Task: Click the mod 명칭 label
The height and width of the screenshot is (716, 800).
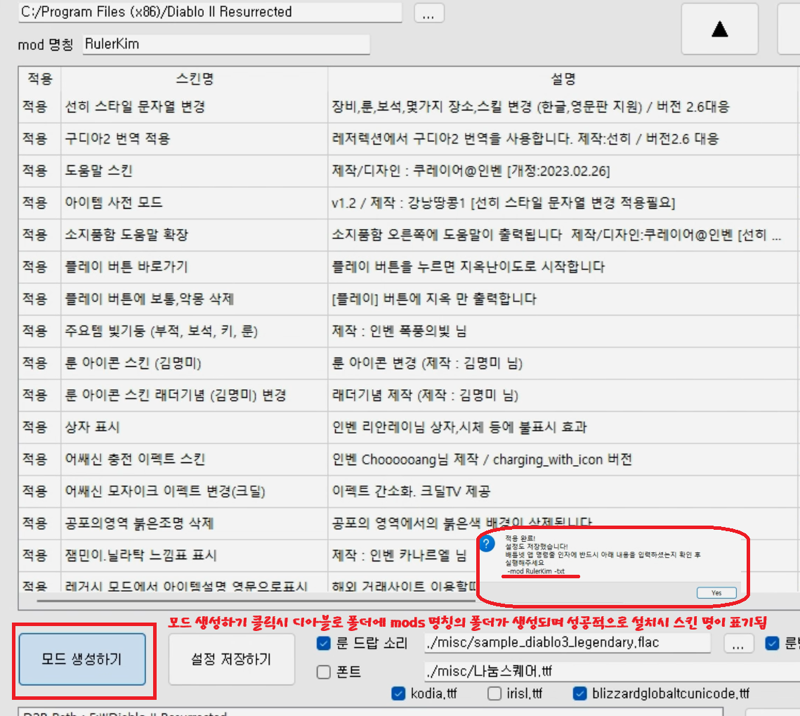Action: tap(45, 45)
